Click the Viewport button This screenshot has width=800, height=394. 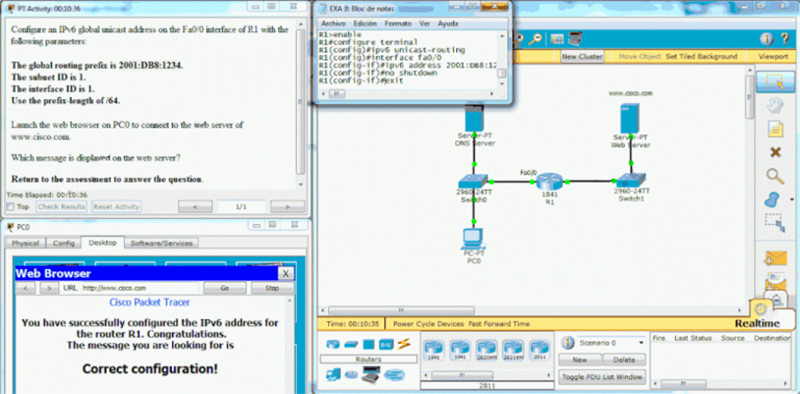773,57
